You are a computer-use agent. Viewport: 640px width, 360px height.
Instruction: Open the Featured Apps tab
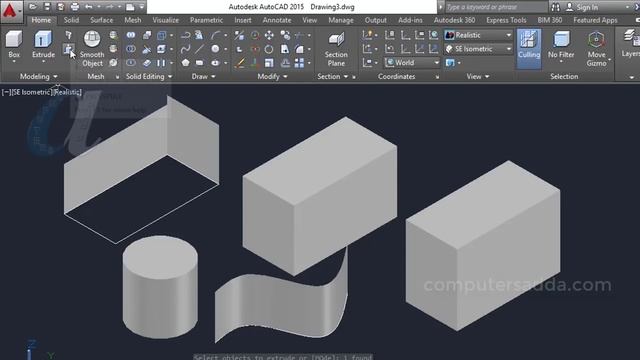click(595, 20)
